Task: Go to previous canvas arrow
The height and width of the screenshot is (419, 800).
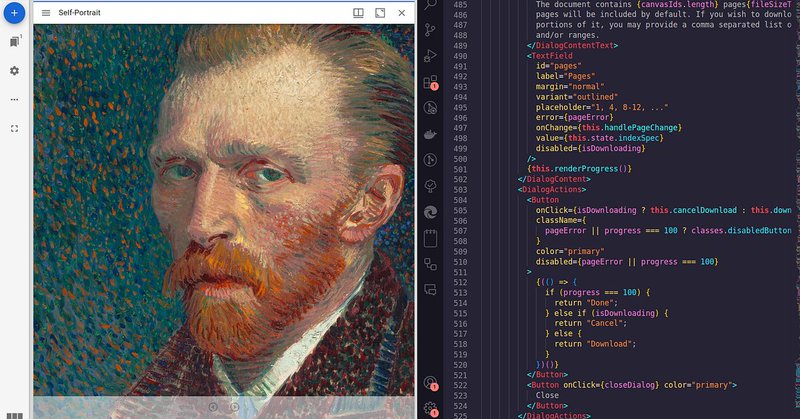Action: pyautogui.click(x=213, y=407)
